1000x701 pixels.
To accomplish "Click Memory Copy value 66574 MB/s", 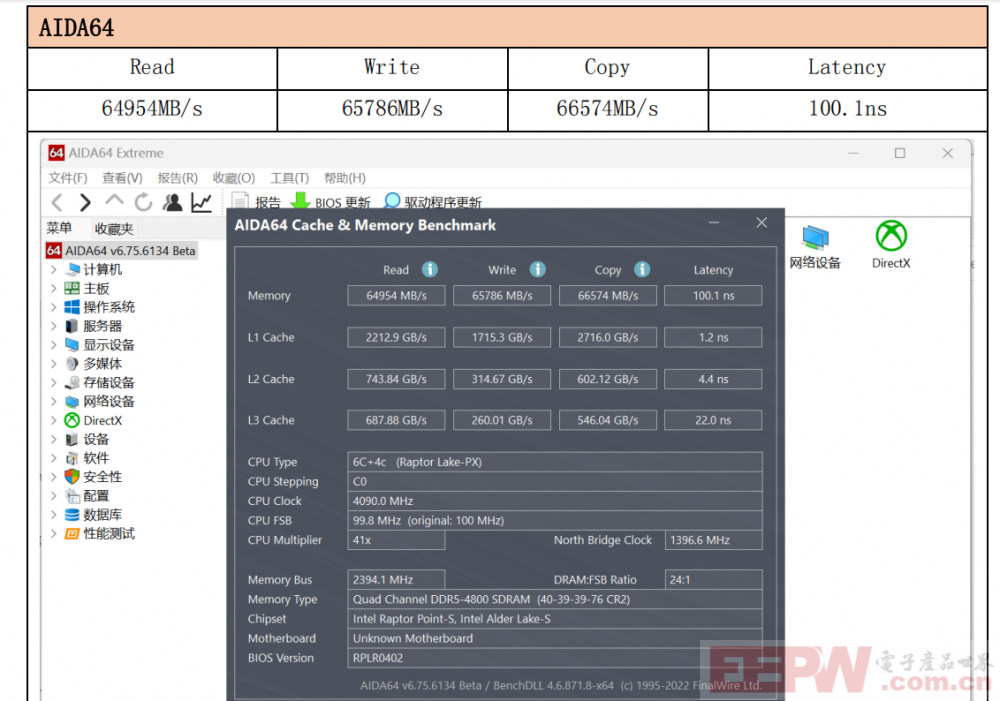I will 608,295.
